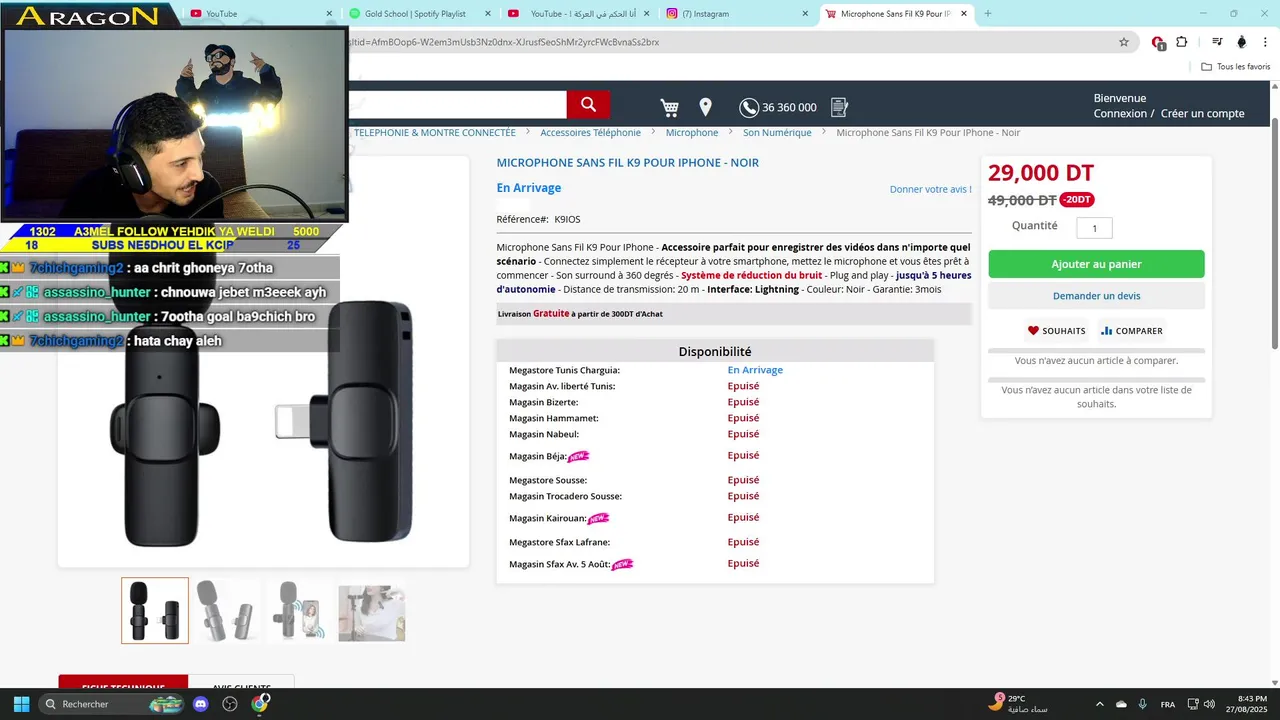The image size is (1280, 720).
Task: Click the 29,000 DT price
Action: [1041, 173]
